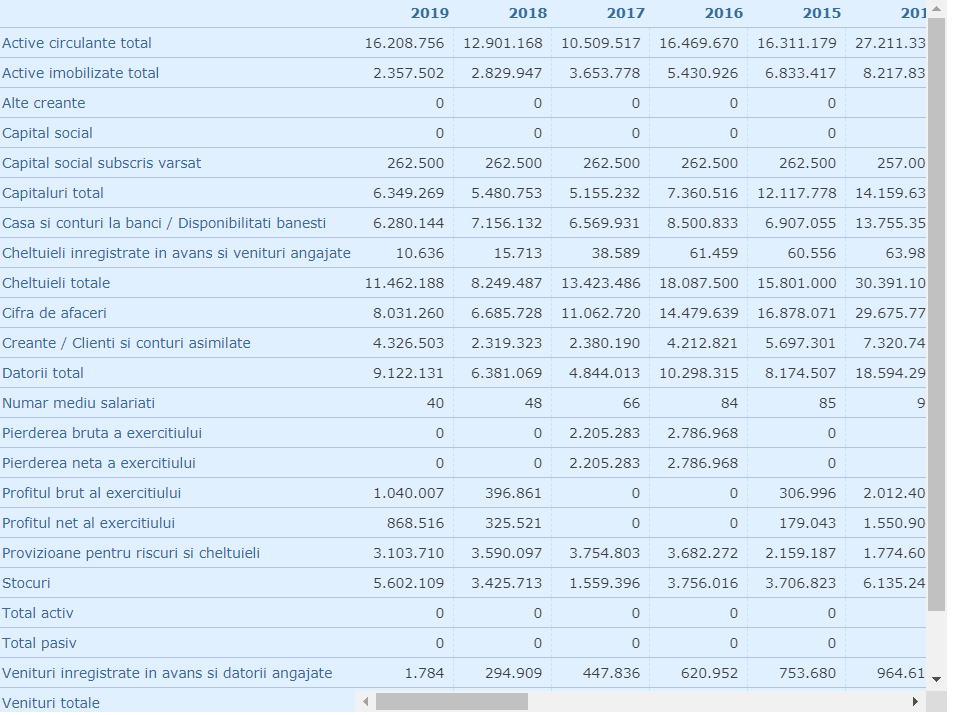
Task: Click the vertical scrollbar down arrow
Action: coord(936,679)
